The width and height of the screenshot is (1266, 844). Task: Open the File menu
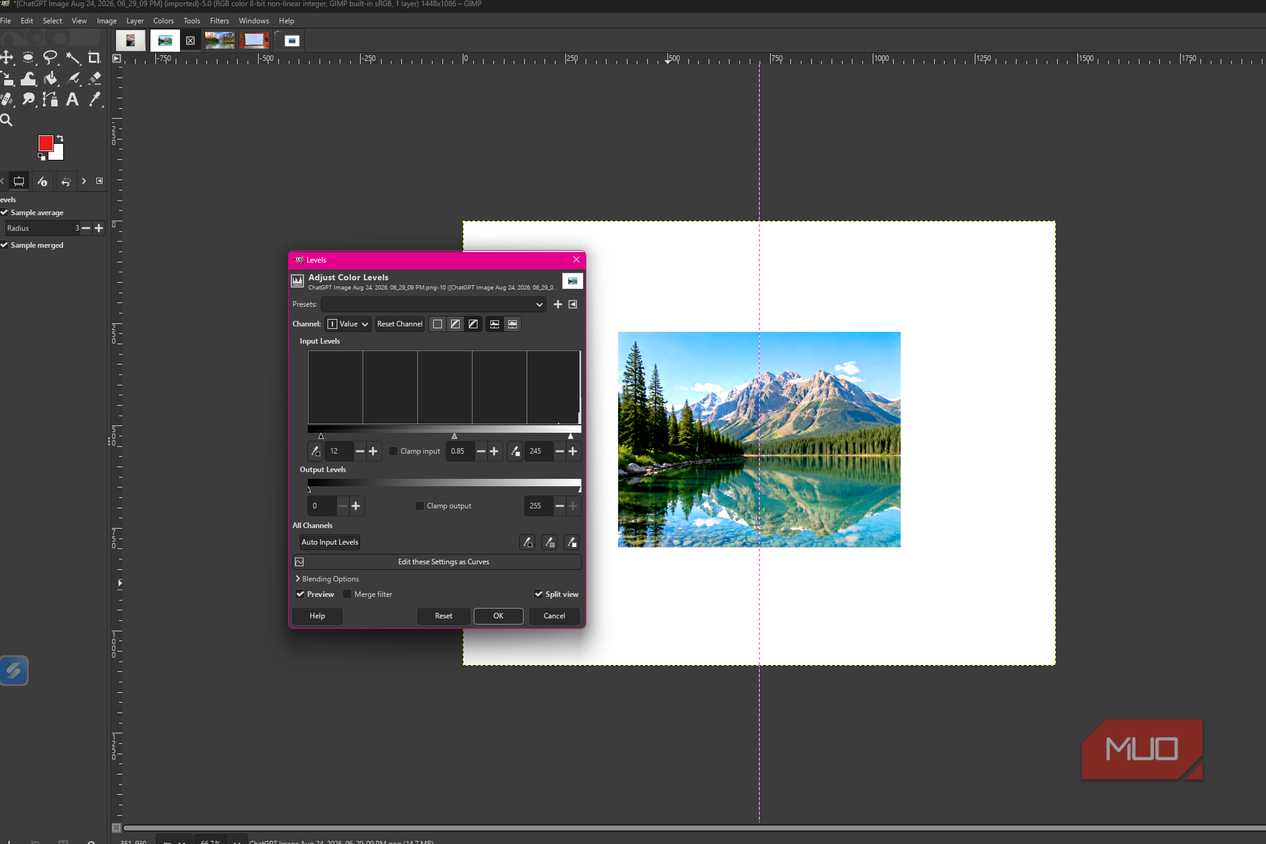click(x=6, y=20)
